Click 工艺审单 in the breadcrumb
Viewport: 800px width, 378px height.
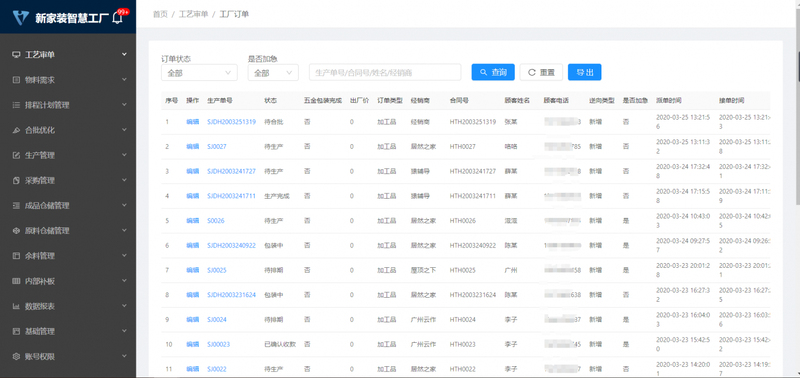click(x=193, y=14)
